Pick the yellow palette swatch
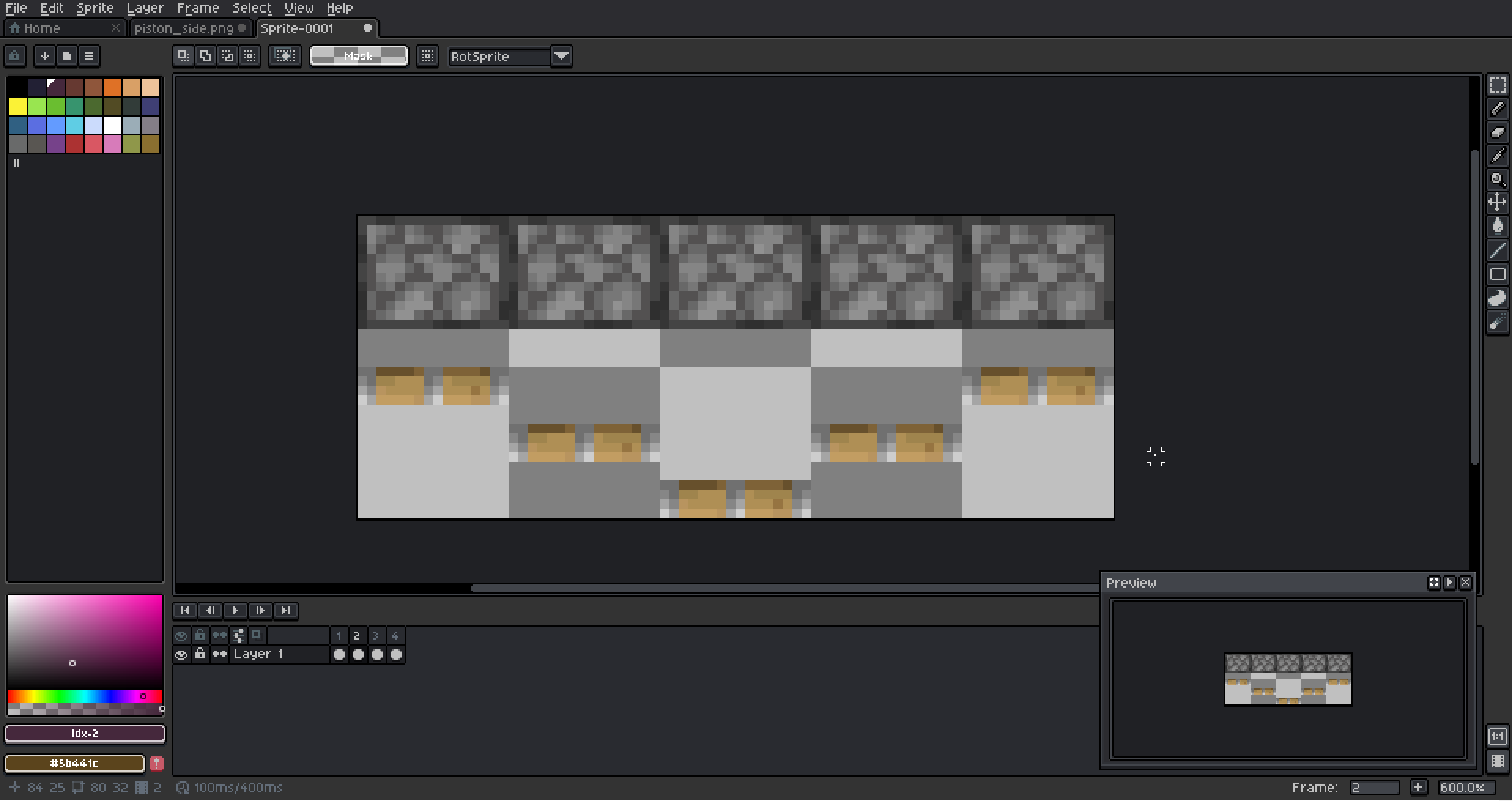 pos(18,106)
